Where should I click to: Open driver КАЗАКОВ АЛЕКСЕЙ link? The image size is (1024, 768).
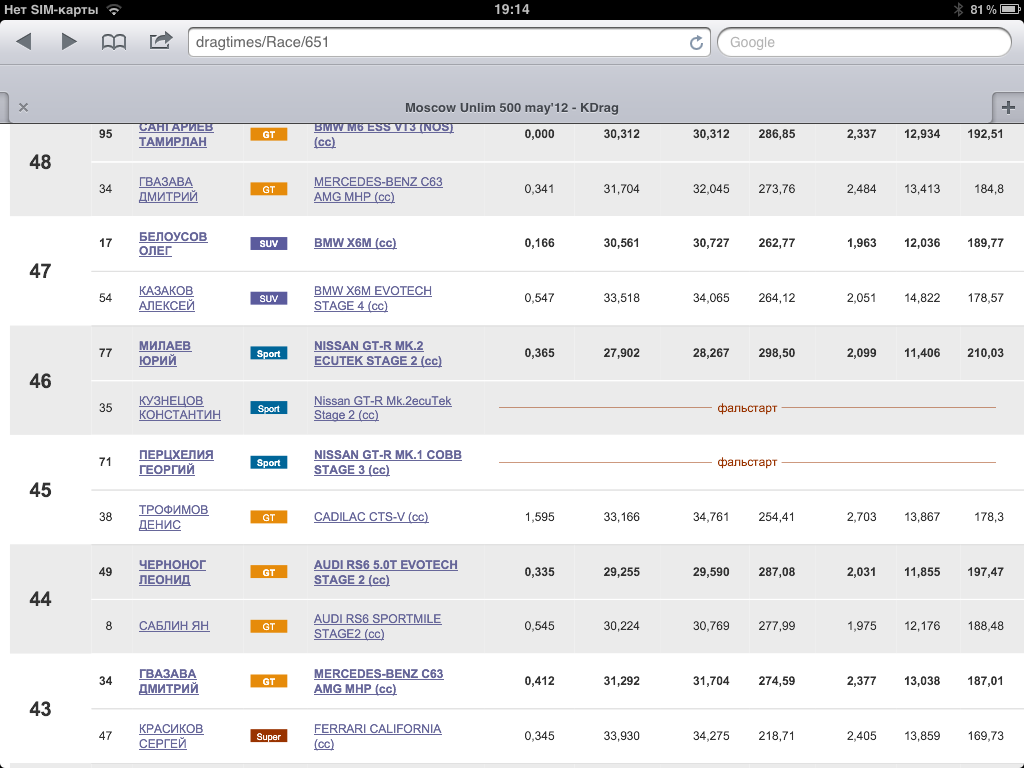pos(167,298)
